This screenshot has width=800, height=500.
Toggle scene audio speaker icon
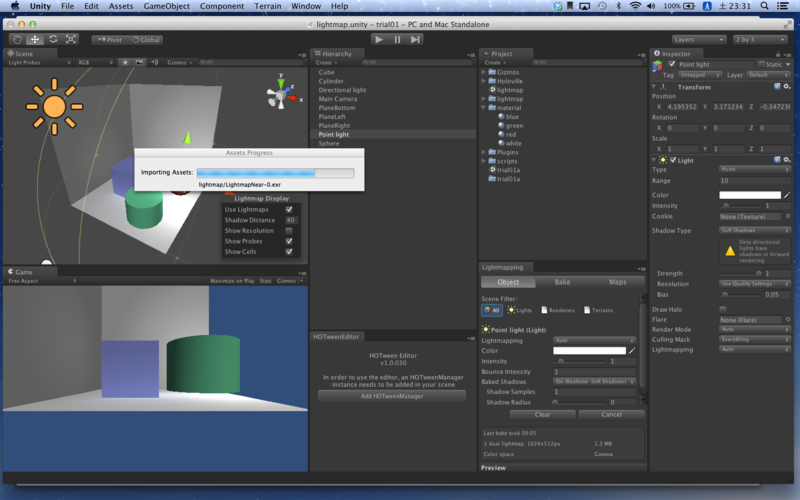click(154, 62)
